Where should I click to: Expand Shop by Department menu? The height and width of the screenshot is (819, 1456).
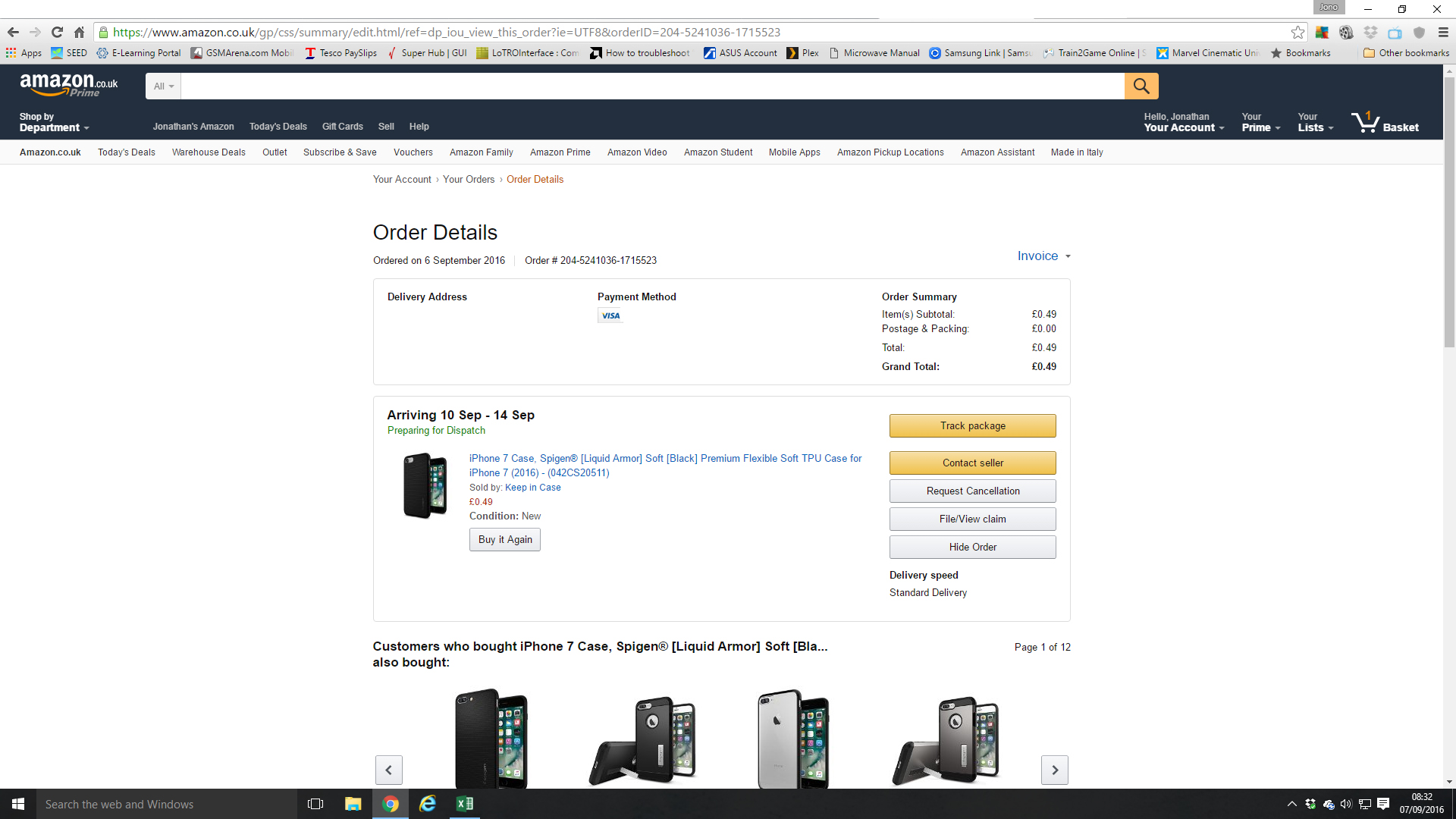click(53, 123)
